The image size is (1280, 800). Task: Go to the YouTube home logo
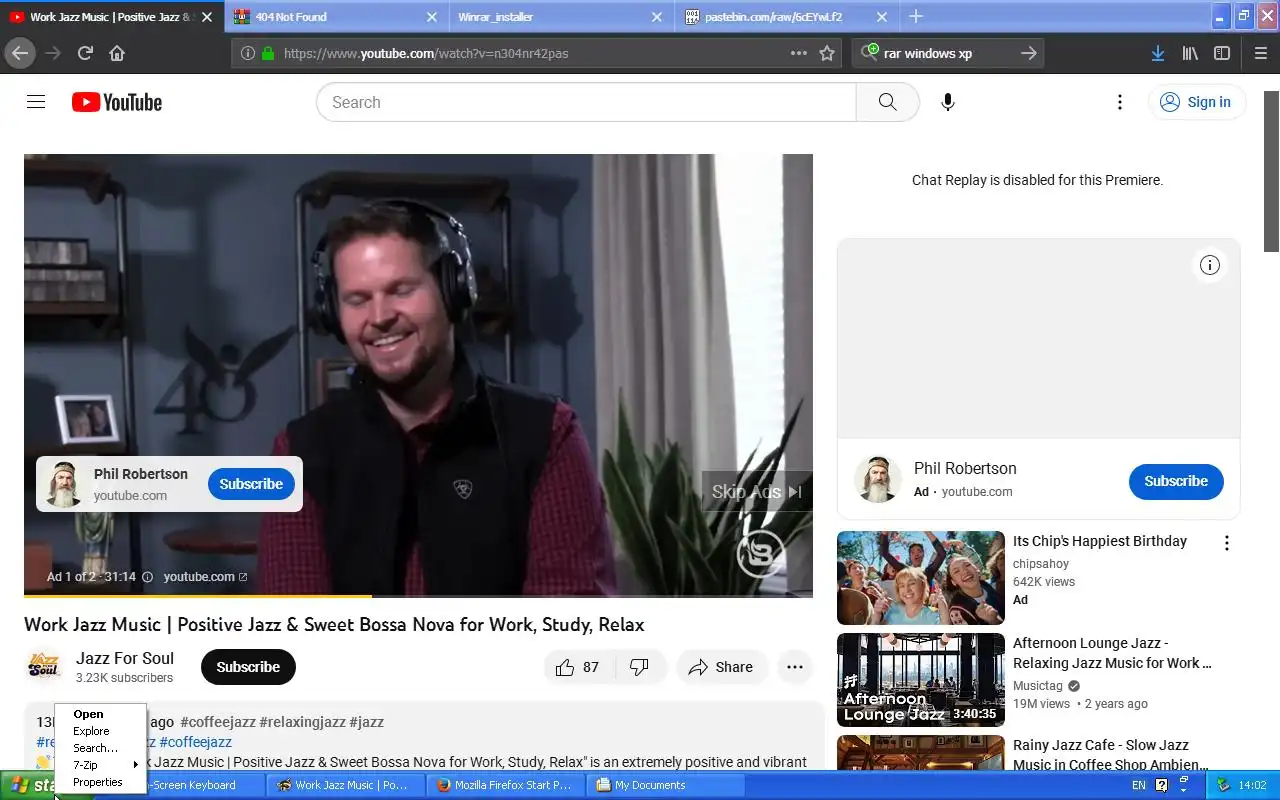point(117,102)
